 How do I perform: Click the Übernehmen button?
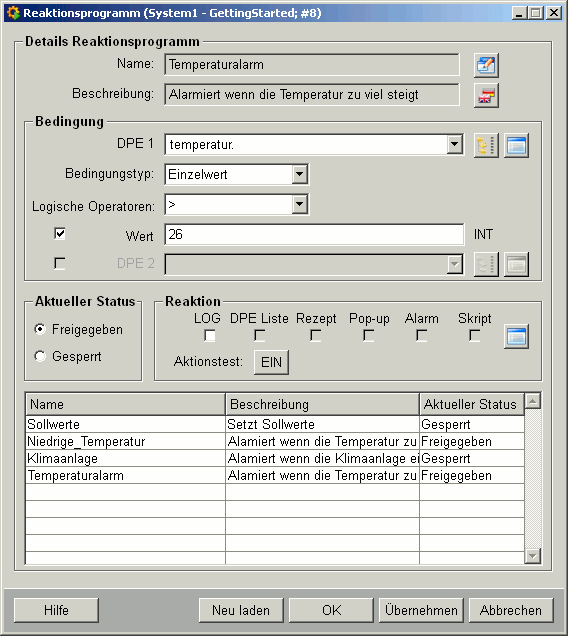coord(421,610)
